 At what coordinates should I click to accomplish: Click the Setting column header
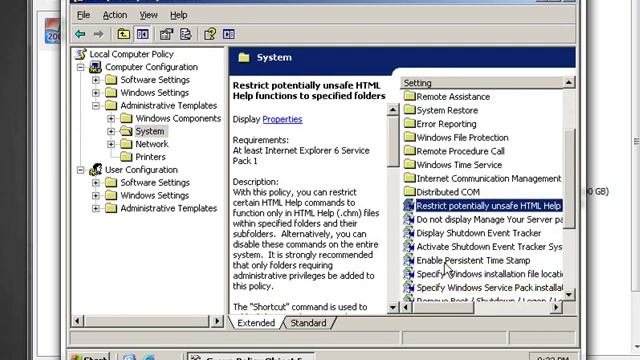481,83
